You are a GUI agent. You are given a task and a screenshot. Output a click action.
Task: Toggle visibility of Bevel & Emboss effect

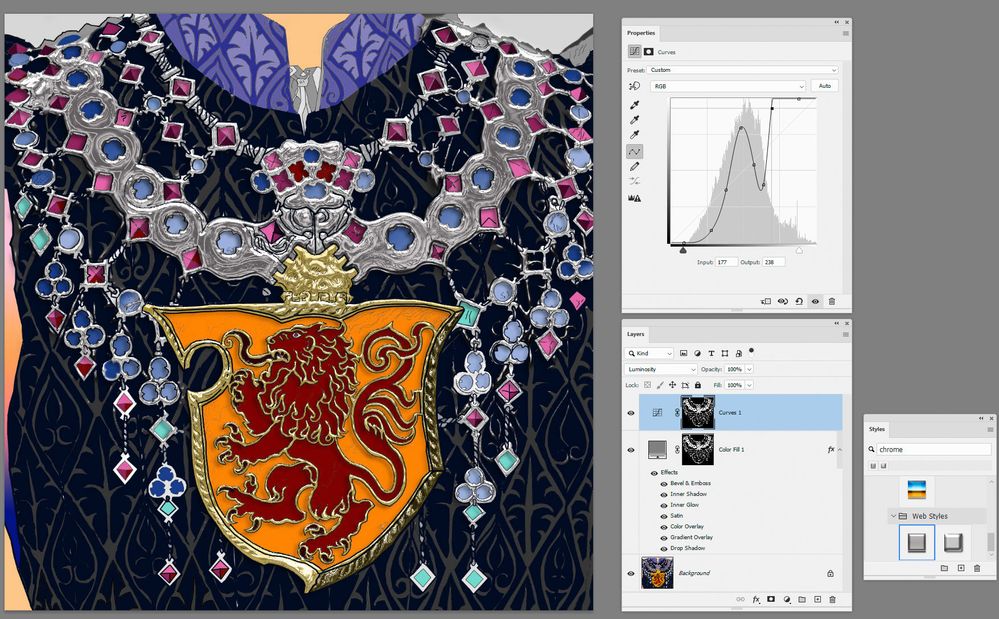(x=664, y=483)
